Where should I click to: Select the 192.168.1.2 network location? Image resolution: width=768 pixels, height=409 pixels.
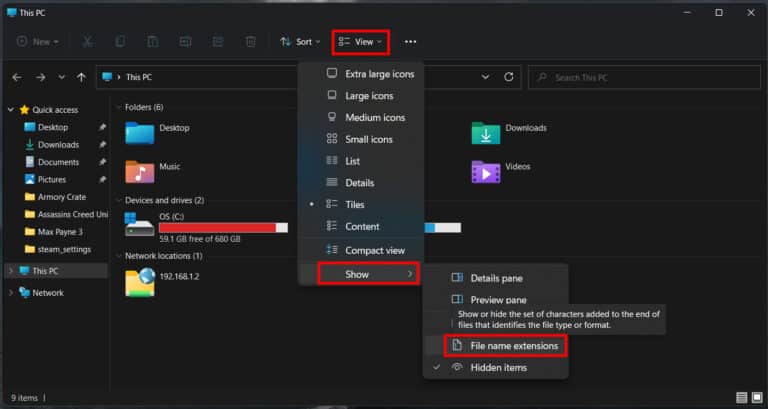[x=162, y=282]
